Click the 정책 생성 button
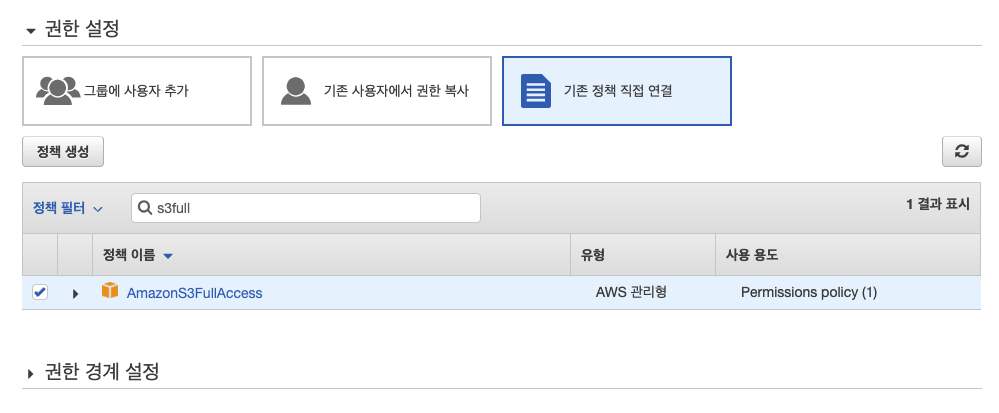 63,152
